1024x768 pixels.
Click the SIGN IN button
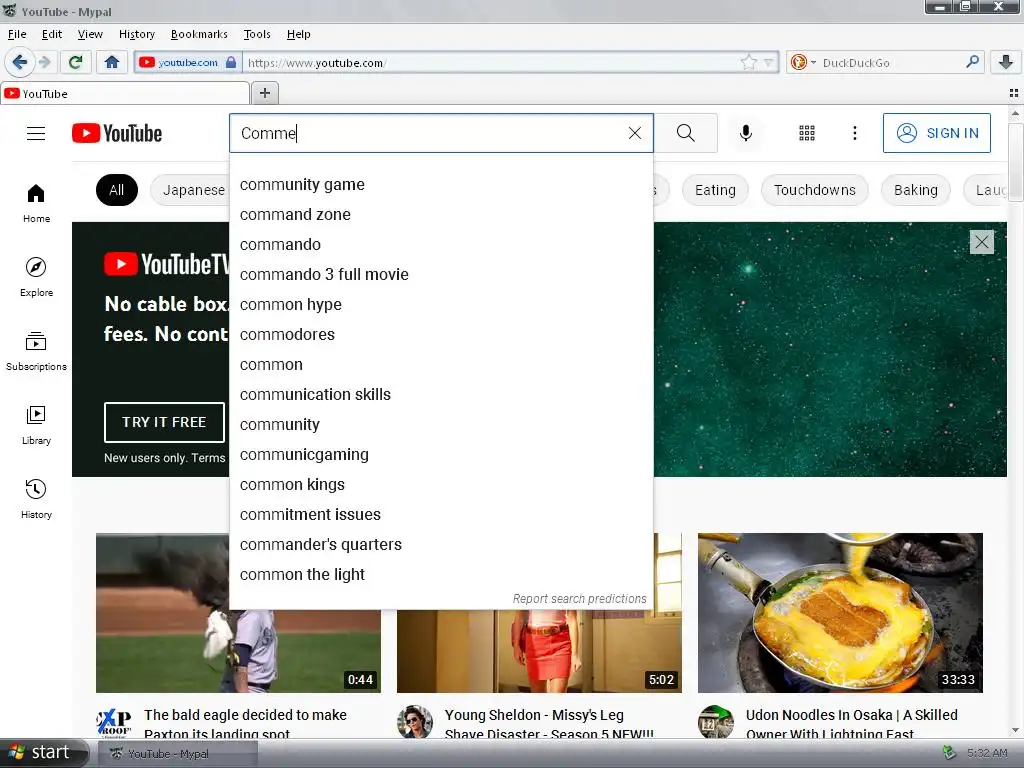pos(936,133)
